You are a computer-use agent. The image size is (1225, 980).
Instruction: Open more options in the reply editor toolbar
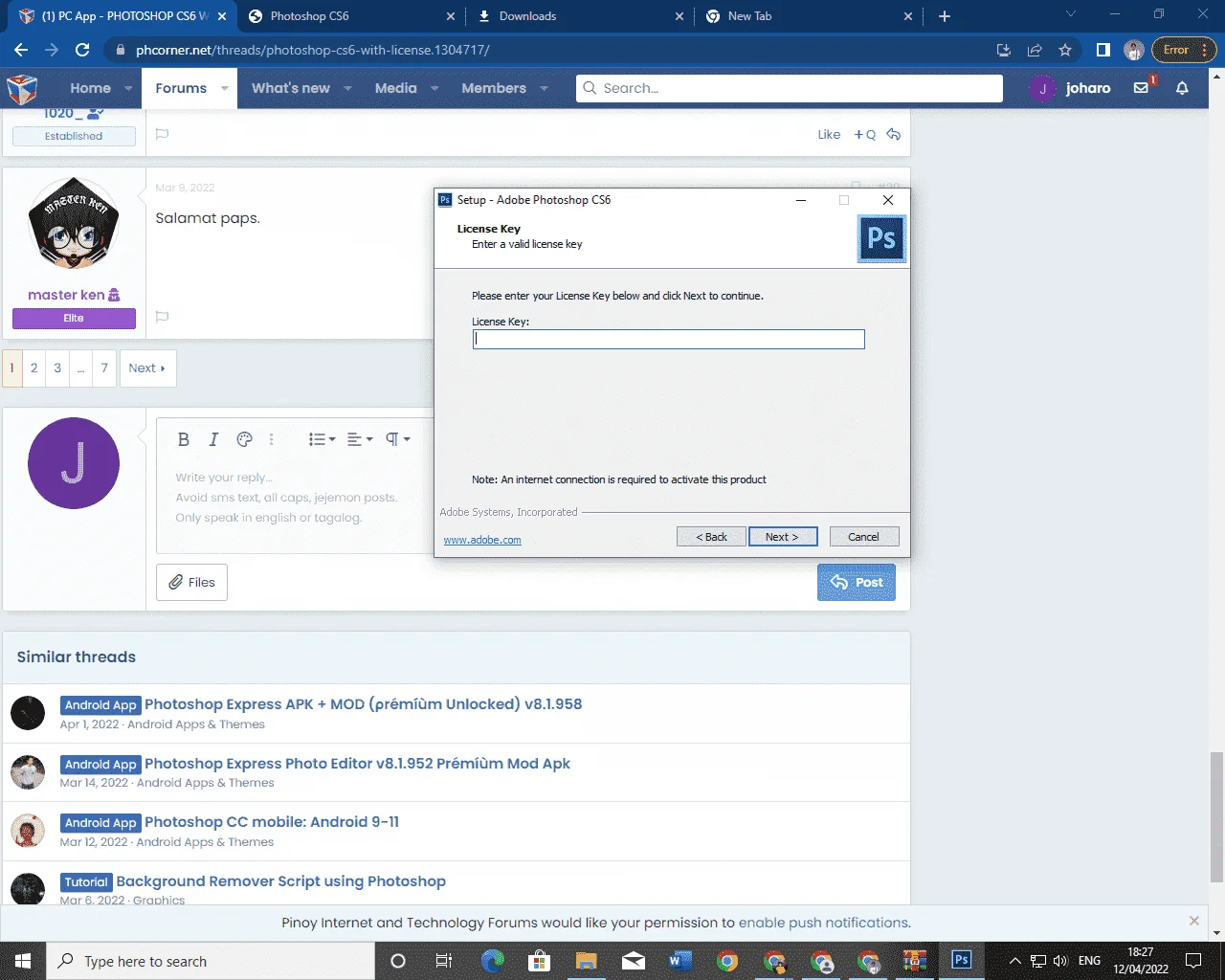pos(272,439)
